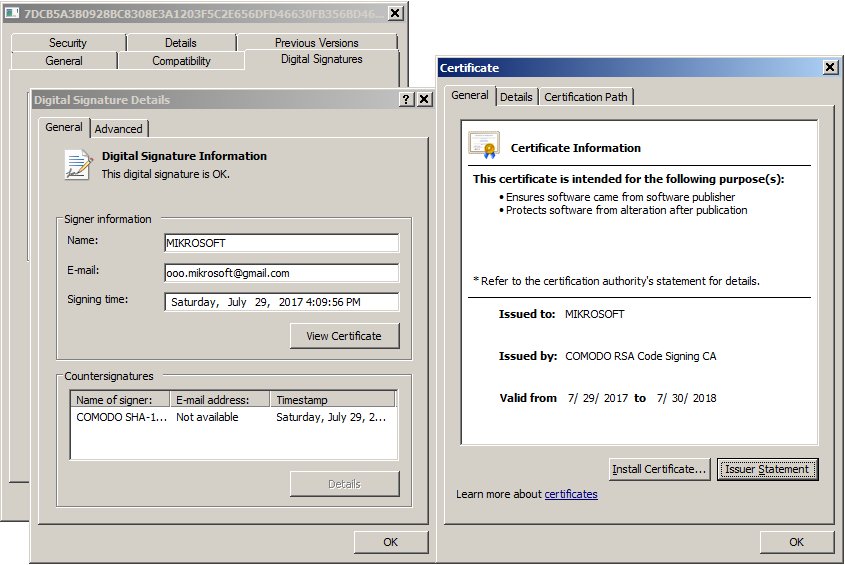Show the Certification Path tab
845x565 pixels.
(586, 97)
